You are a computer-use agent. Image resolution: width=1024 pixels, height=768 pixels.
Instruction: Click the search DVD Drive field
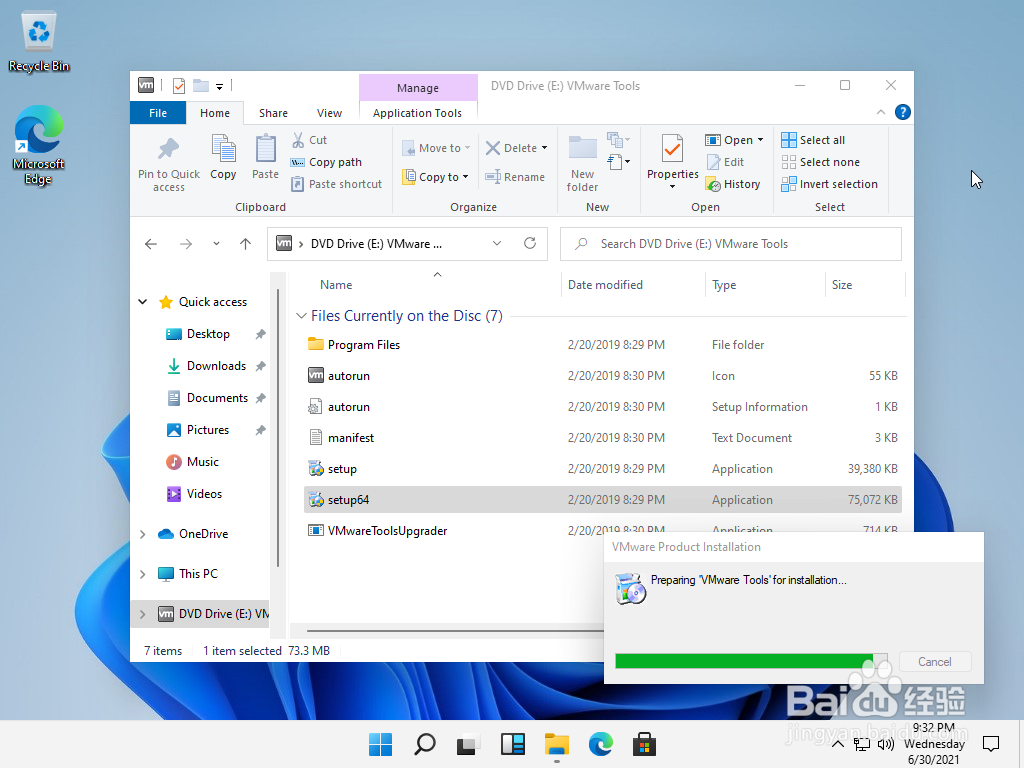click(730, 244)
